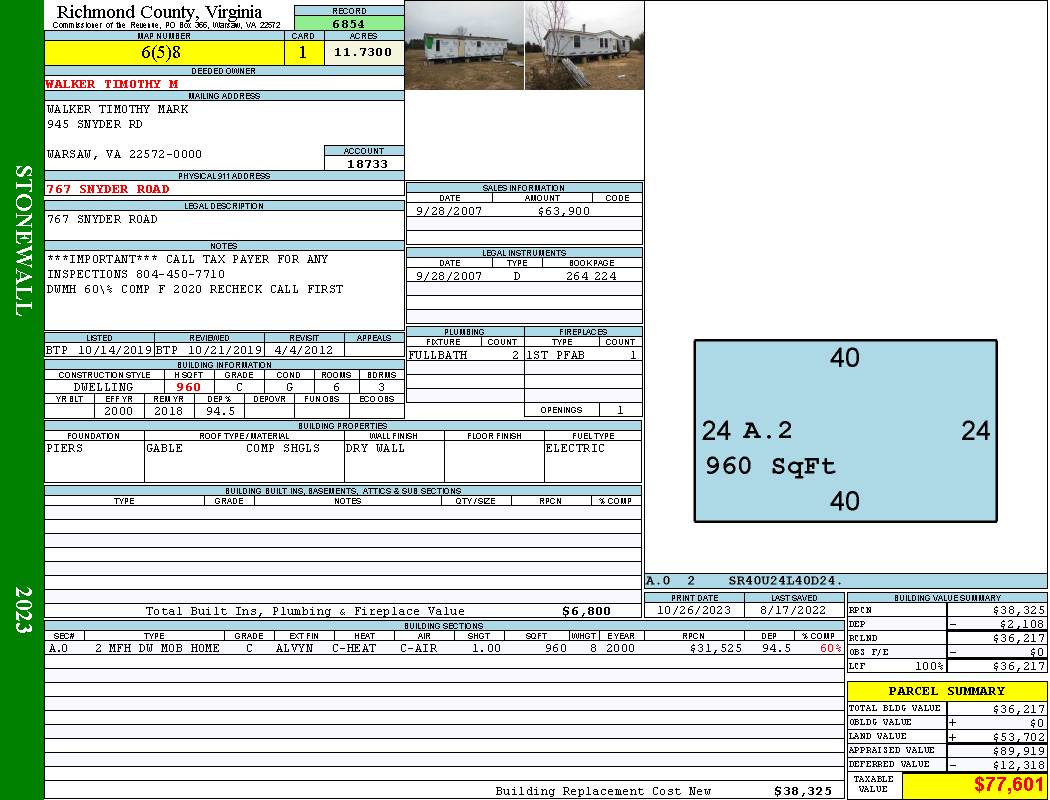
Task: Select the STONEWALL district label on green bar
Action: click(23, 242)
